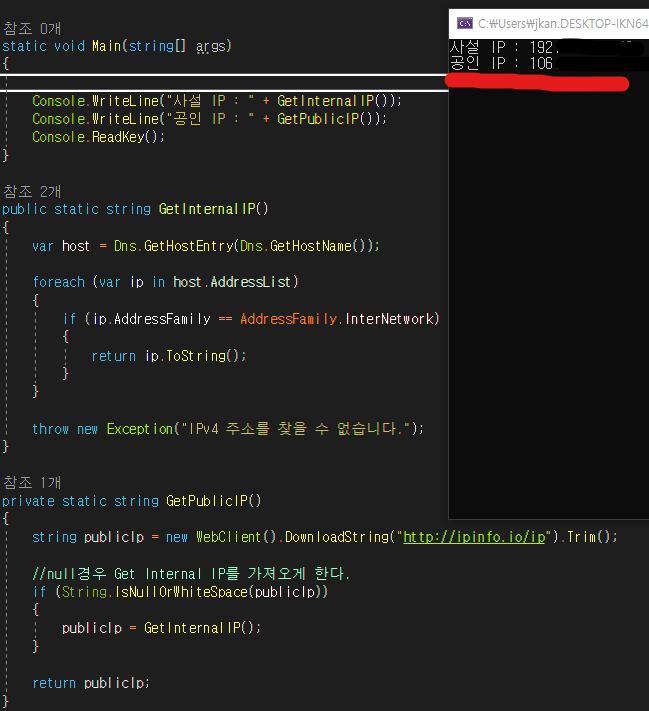The image size is (649, 711).
Task: Click GetPublicIP in 'private static string' declaration
Action: pos(207,501)
